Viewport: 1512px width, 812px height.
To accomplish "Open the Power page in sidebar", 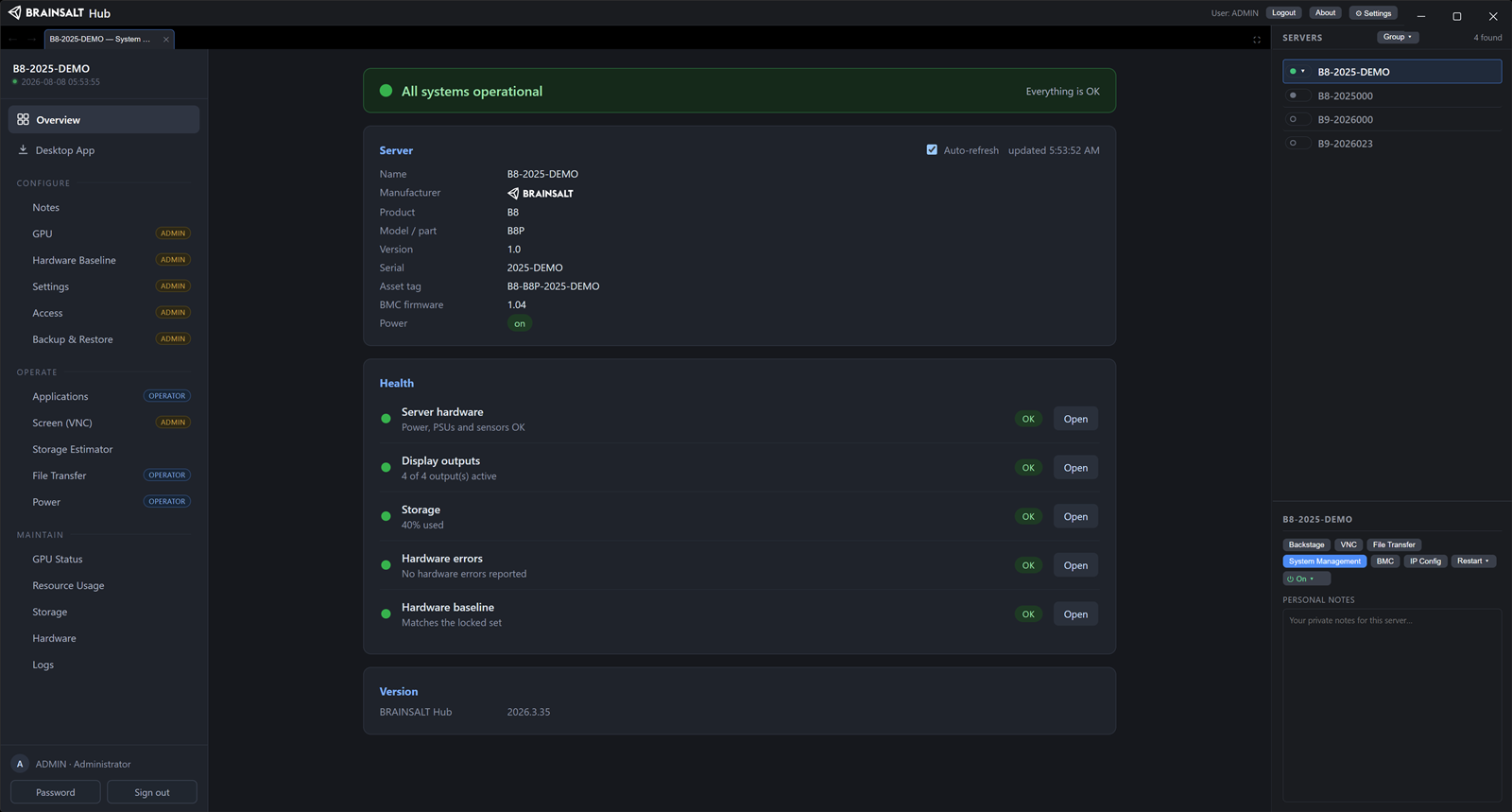I will coord(104,502).
